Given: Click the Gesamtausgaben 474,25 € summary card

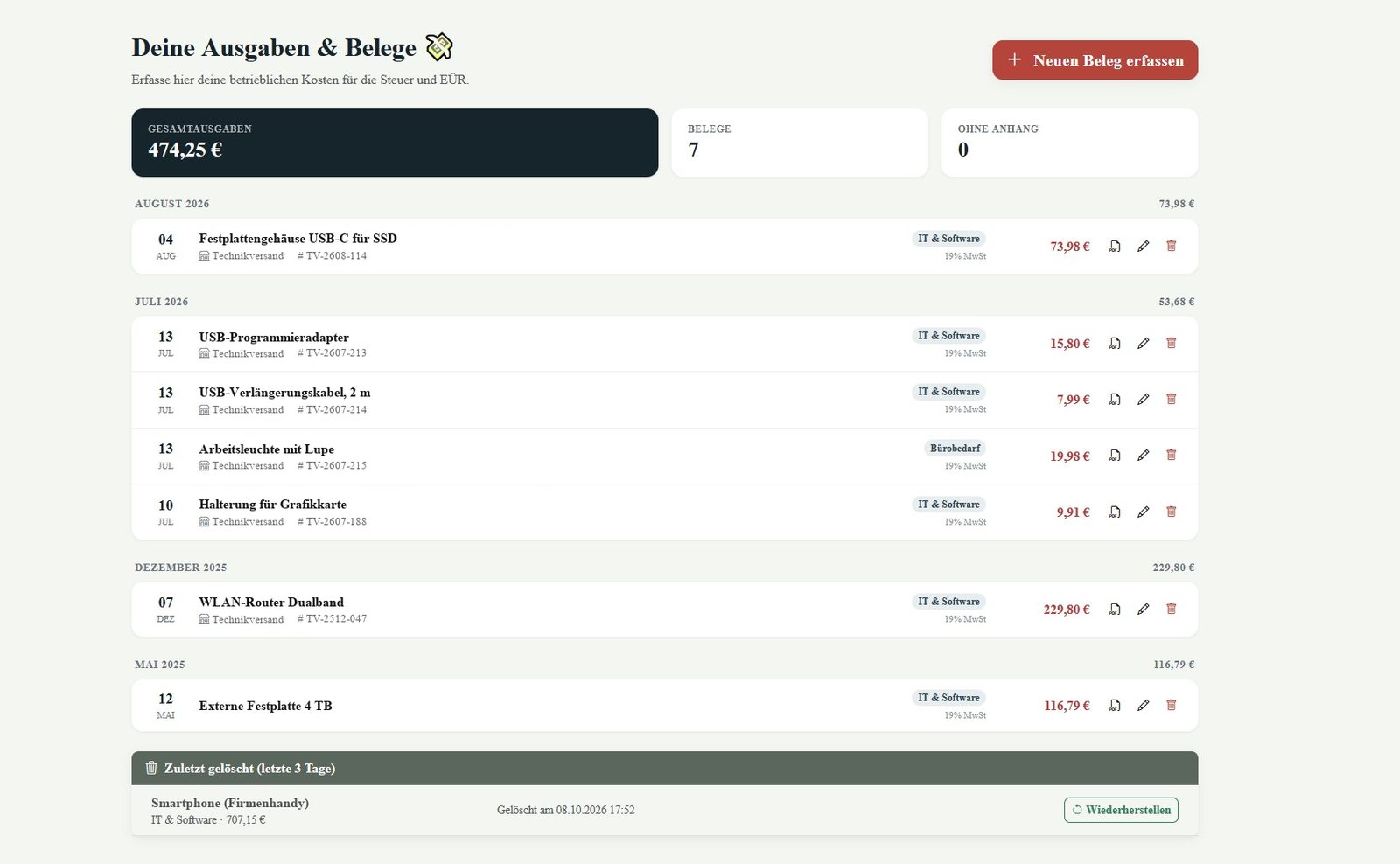Looking at the screenshot, I should pyautogui.click(x=395, y=143).
